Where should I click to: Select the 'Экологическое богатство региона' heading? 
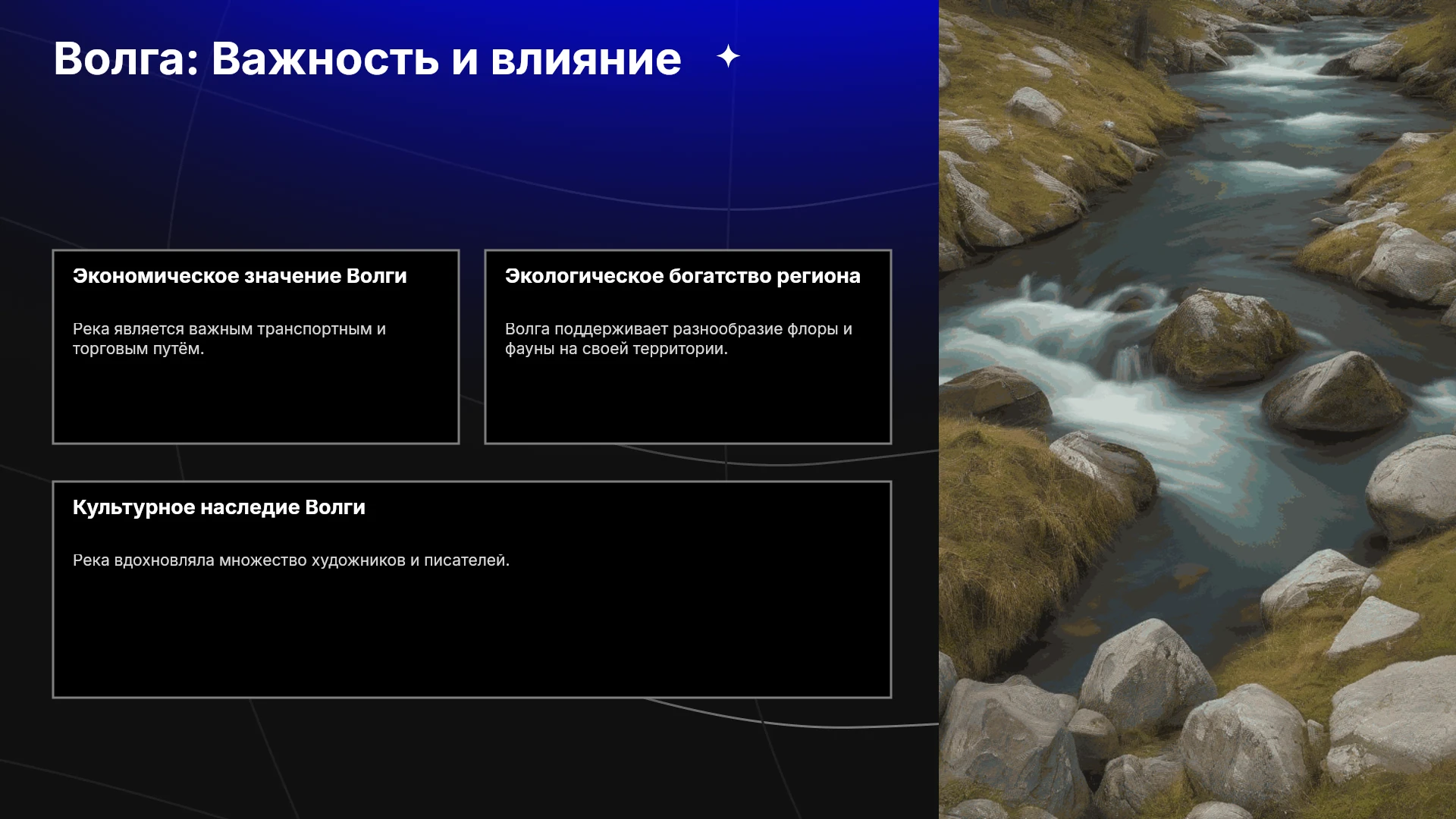(x=682, y=276)
